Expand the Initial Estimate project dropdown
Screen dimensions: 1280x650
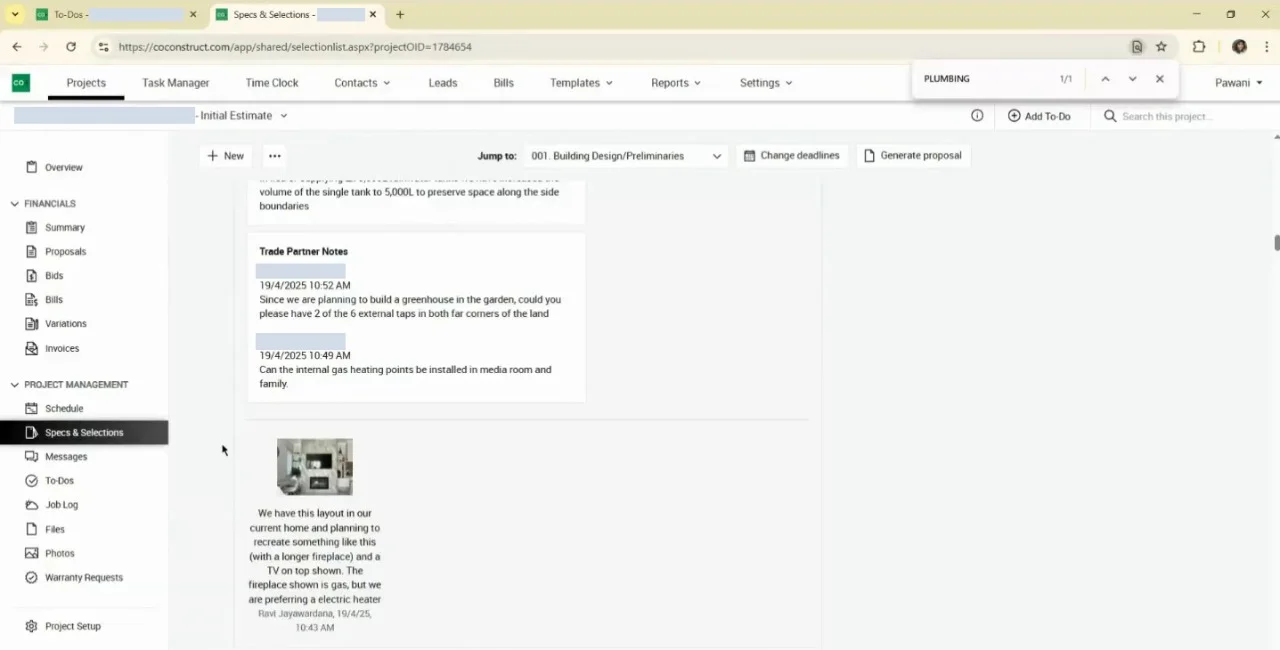point(284,116)
